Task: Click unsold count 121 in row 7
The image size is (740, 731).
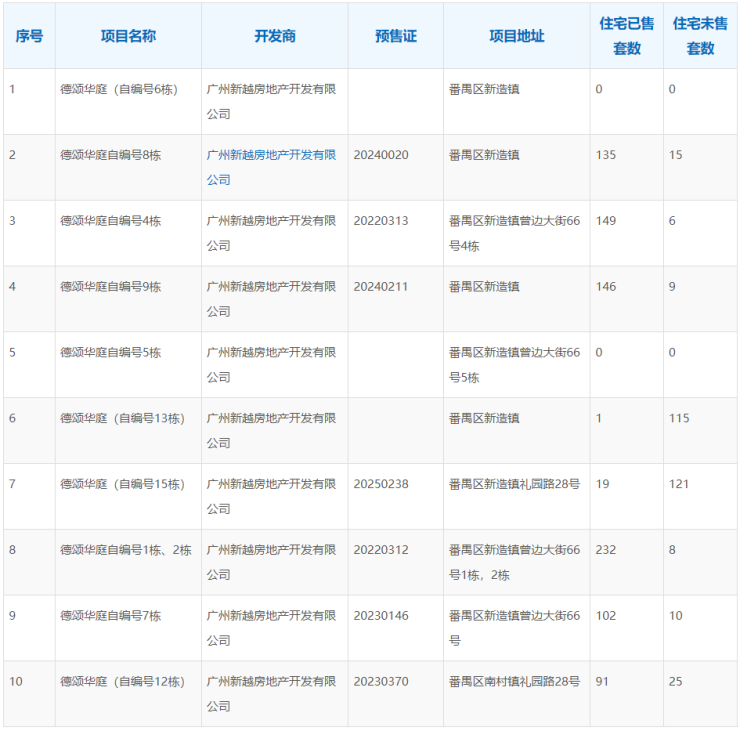Action: 679,484
